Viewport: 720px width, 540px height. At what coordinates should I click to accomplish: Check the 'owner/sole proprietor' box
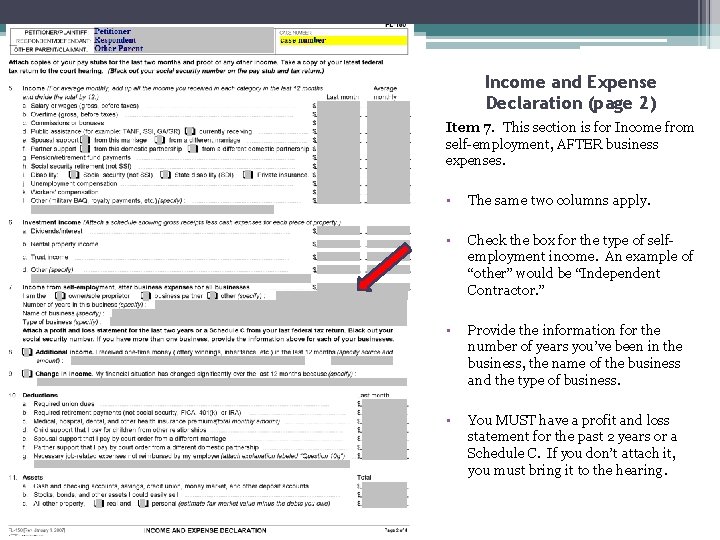(60, 296)
